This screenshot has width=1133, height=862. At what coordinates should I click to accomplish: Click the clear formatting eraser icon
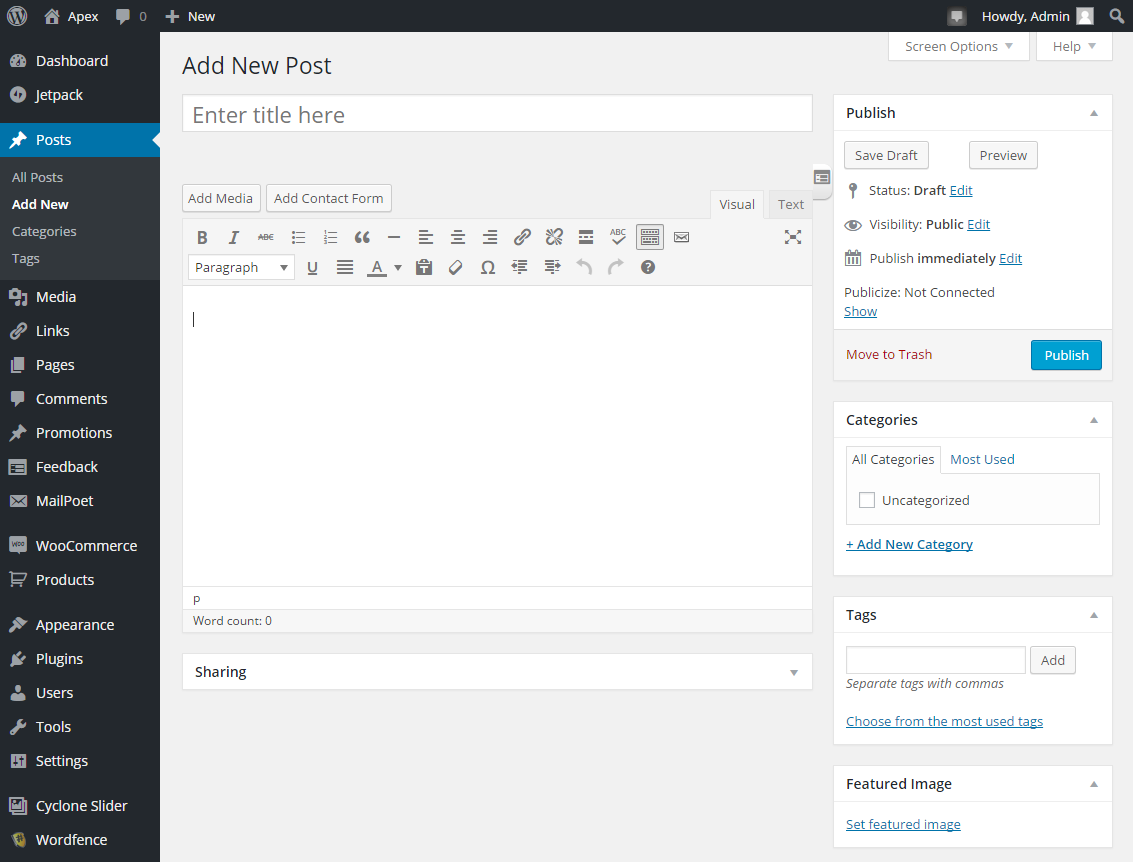coord(456,267)
